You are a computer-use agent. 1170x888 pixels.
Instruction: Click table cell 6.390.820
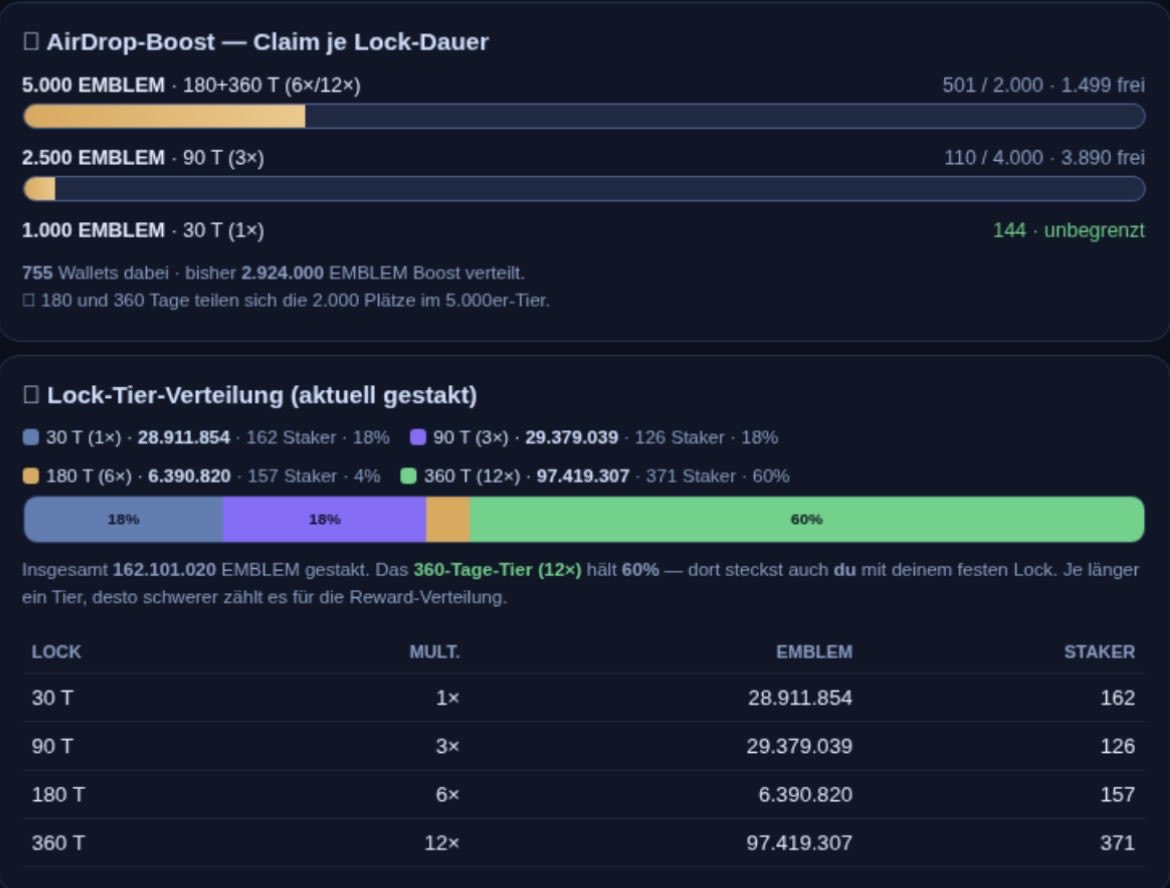(x=805, y=795)
